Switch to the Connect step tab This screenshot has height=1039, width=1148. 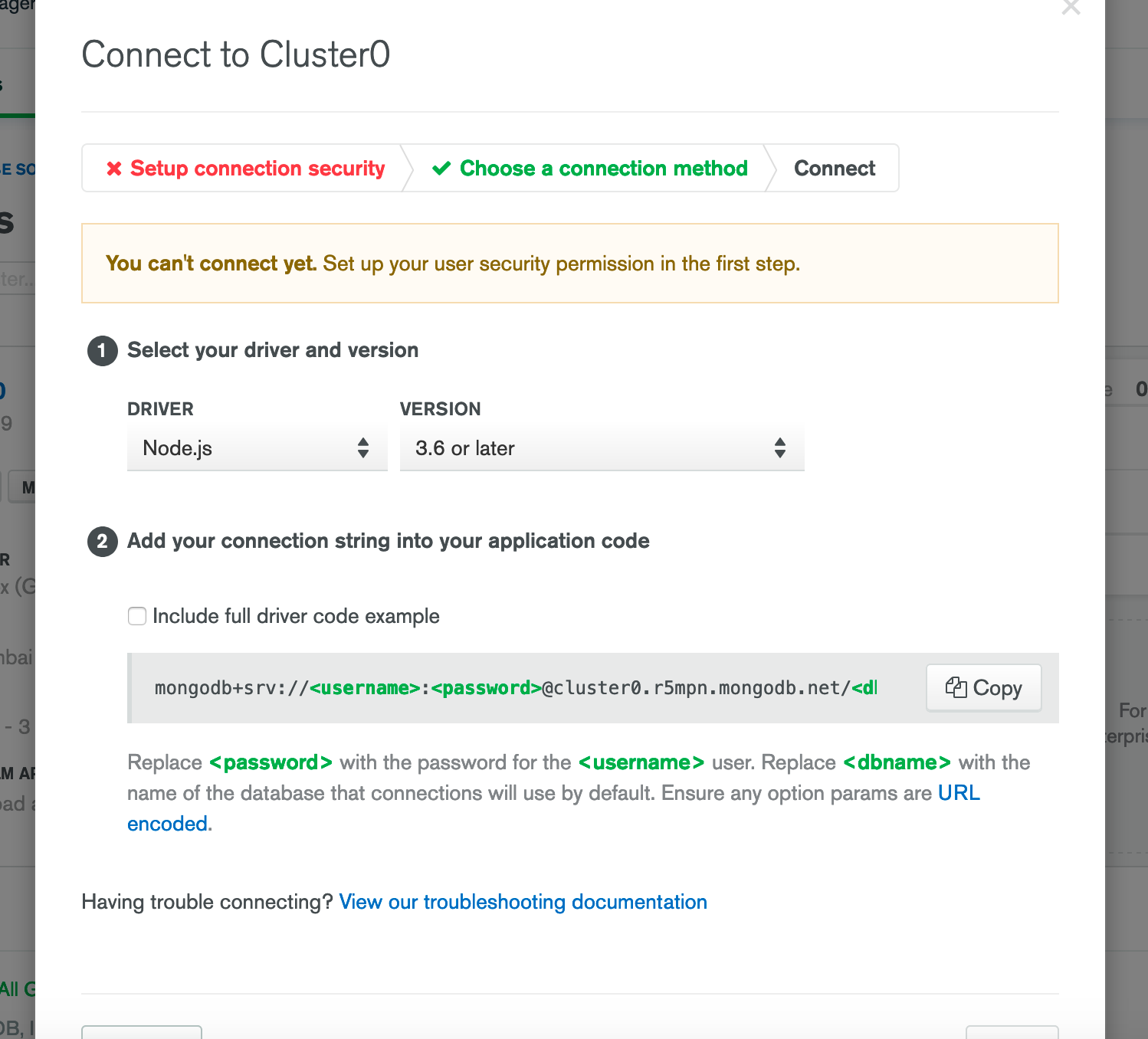click(835, 168)
